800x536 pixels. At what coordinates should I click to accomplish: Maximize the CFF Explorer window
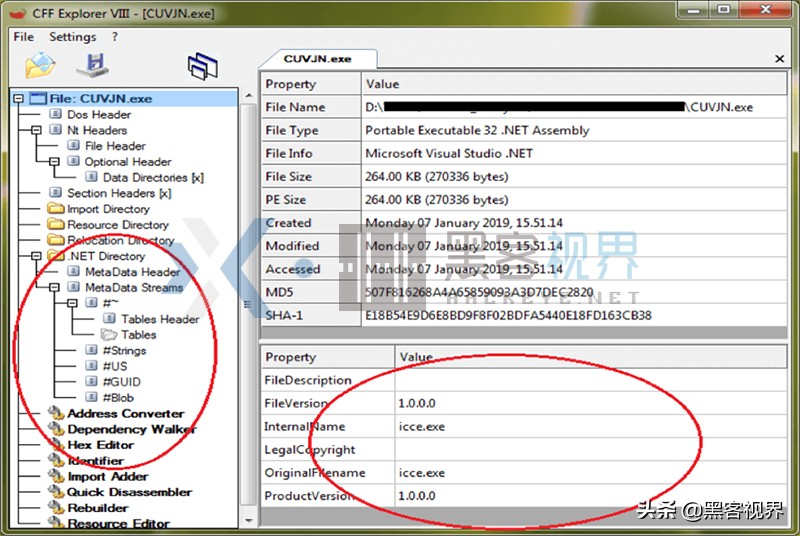click(724, 10)
